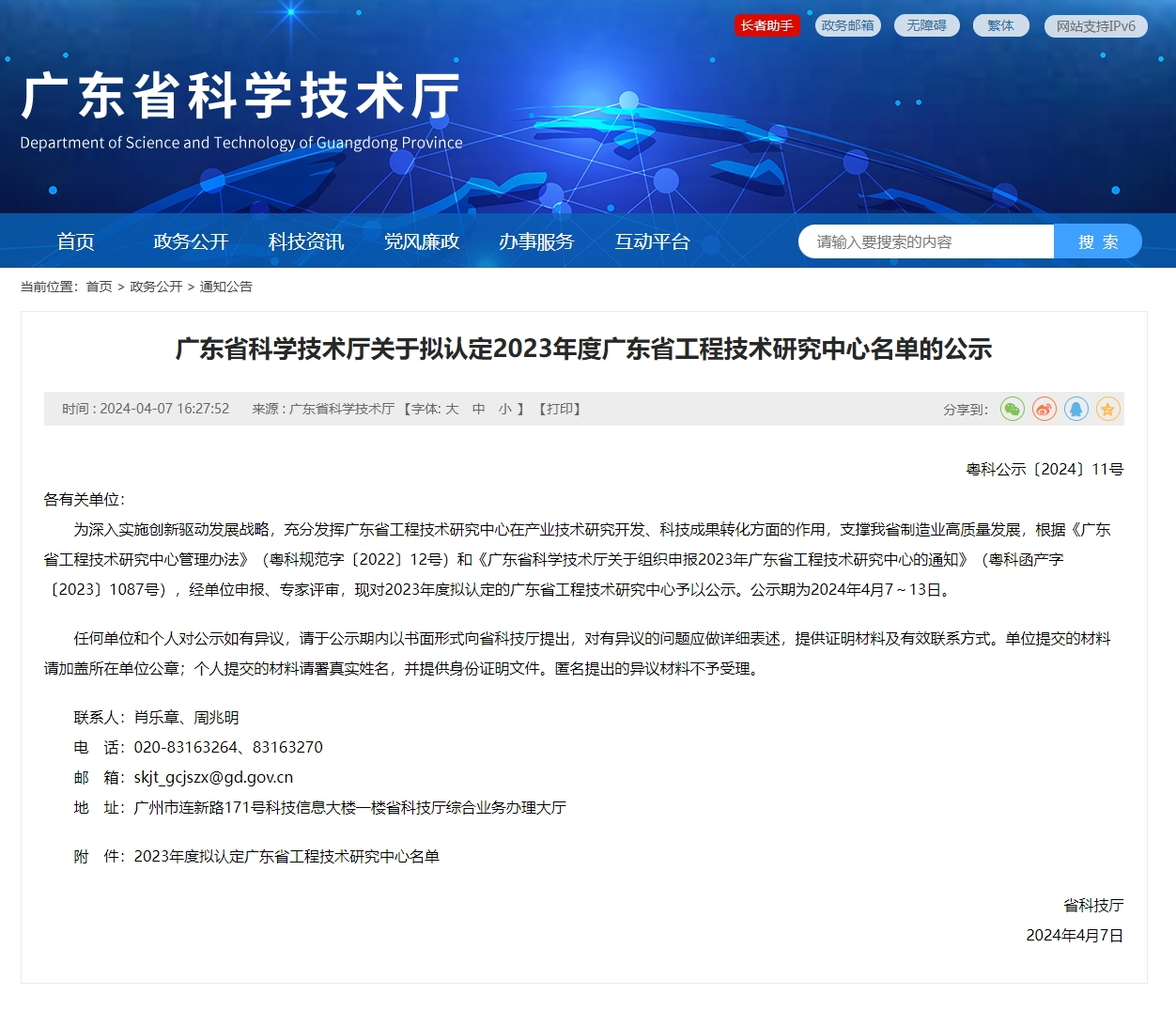The width and height of the screenshot is (1176, 1026).
Task: Share to Qzone star icon
Action: click(x=1107, y=409)
